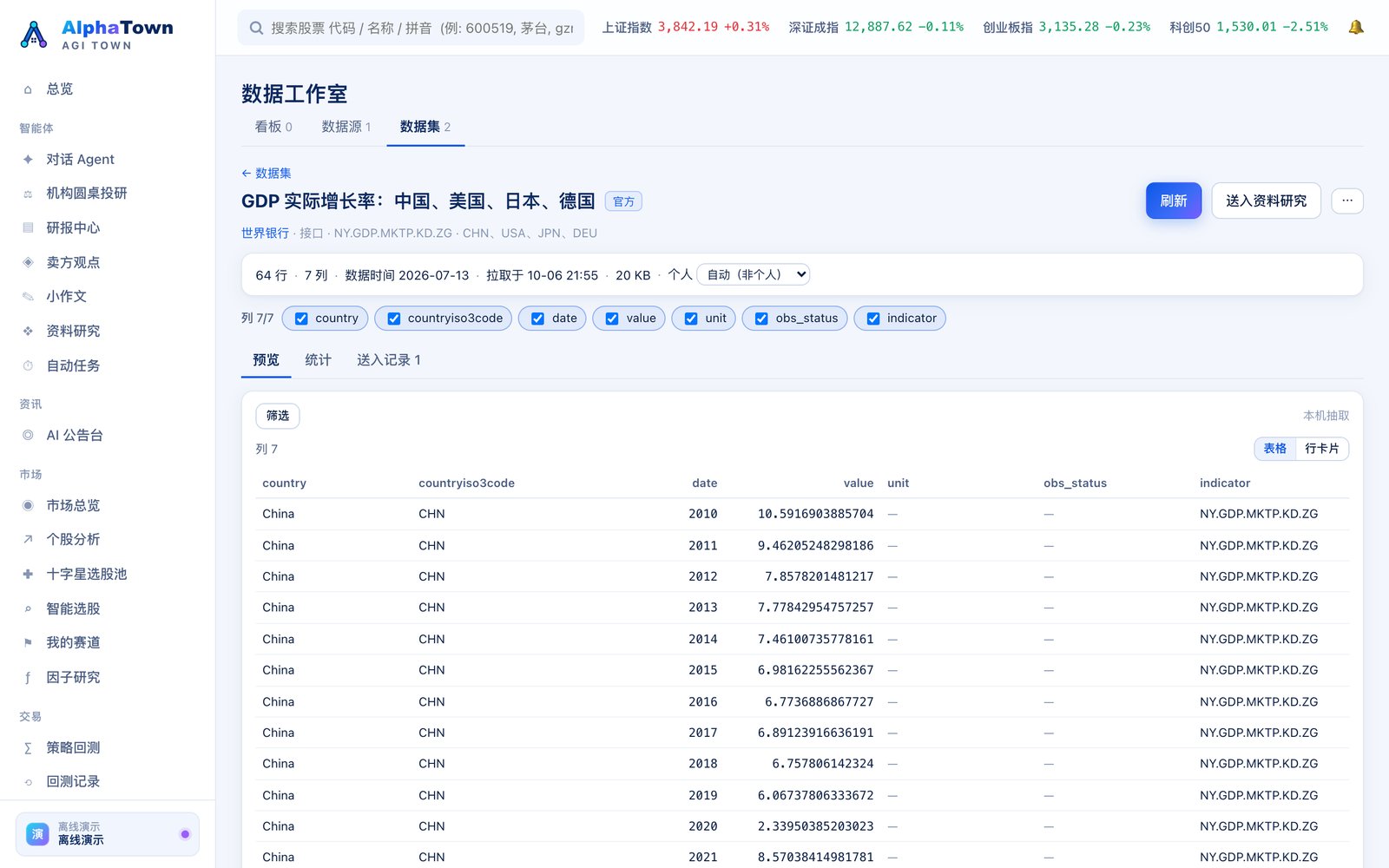
Task: Click the 卖方观点 sidebar icon
Action: [28, 262]
